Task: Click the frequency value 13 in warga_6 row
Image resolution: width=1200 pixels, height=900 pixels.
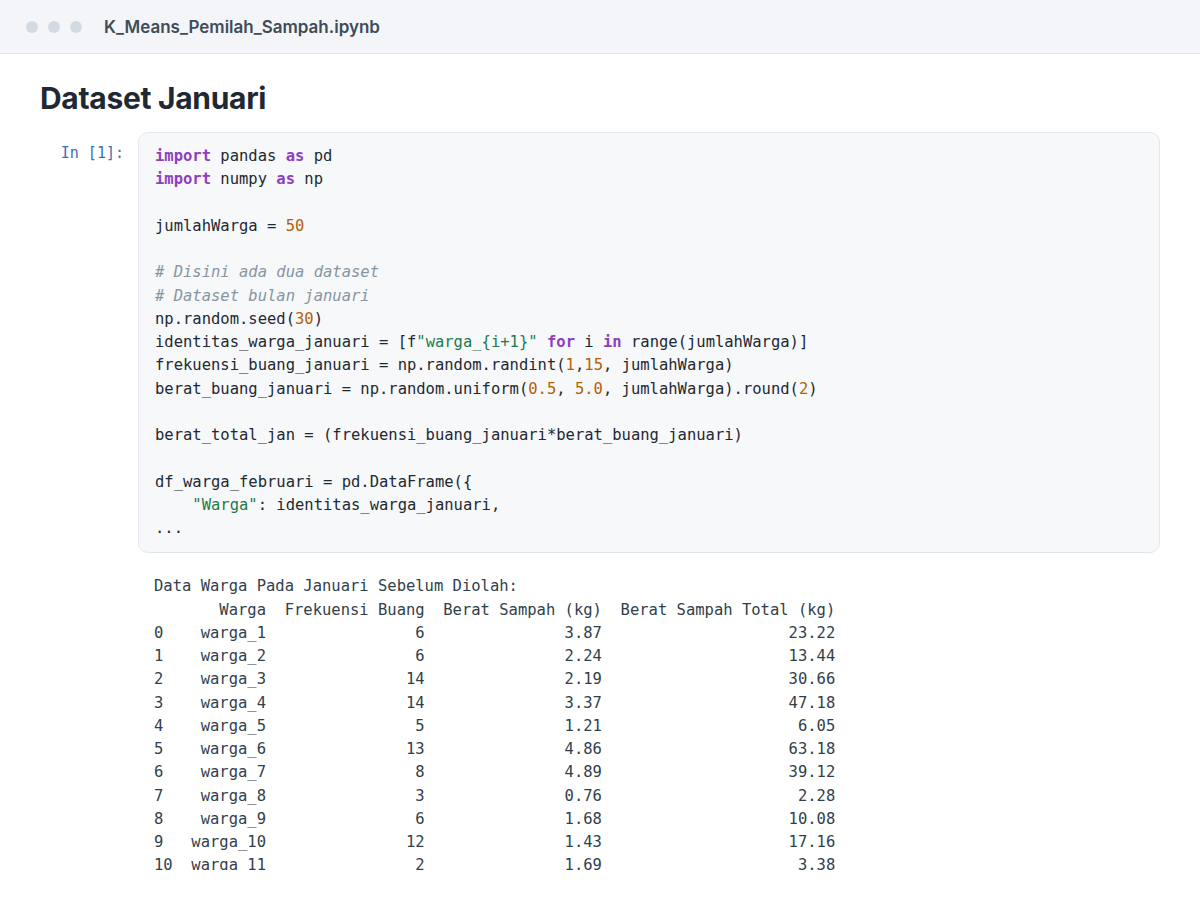Action: tap(415, 749)
